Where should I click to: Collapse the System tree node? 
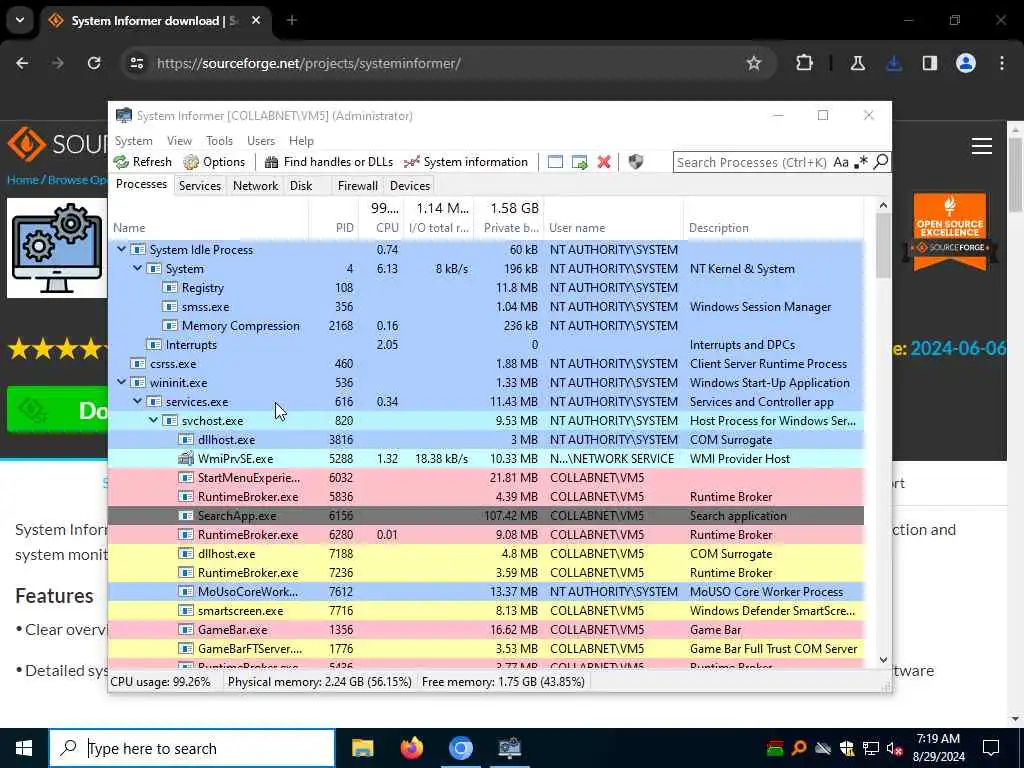tap(138, 268)
